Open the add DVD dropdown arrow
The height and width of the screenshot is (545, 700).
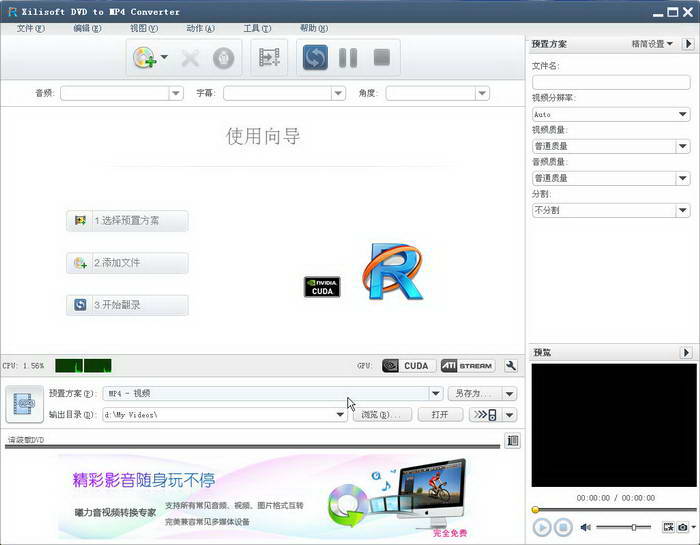(x=164, y=57)
